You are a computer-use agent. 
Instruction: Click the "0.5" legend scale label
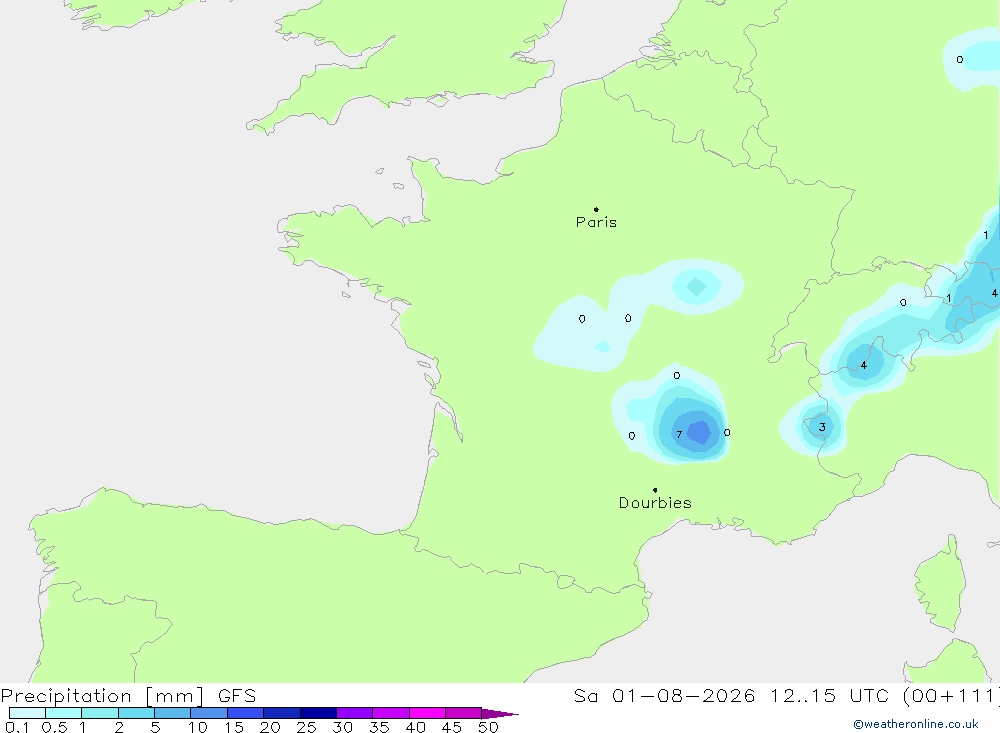point(54,727)
